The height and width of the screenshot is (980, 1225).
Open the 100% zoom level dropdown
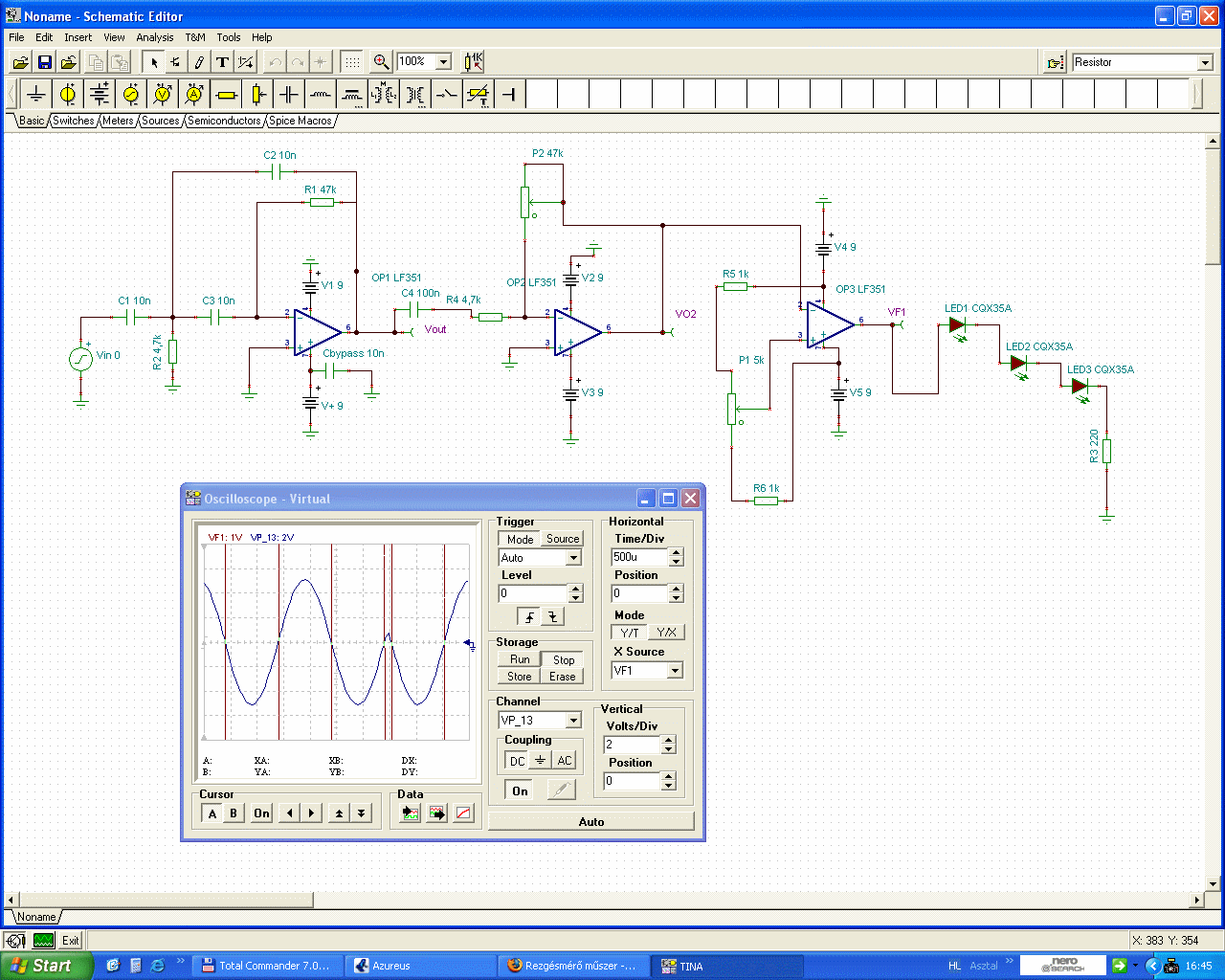[443, 62]
